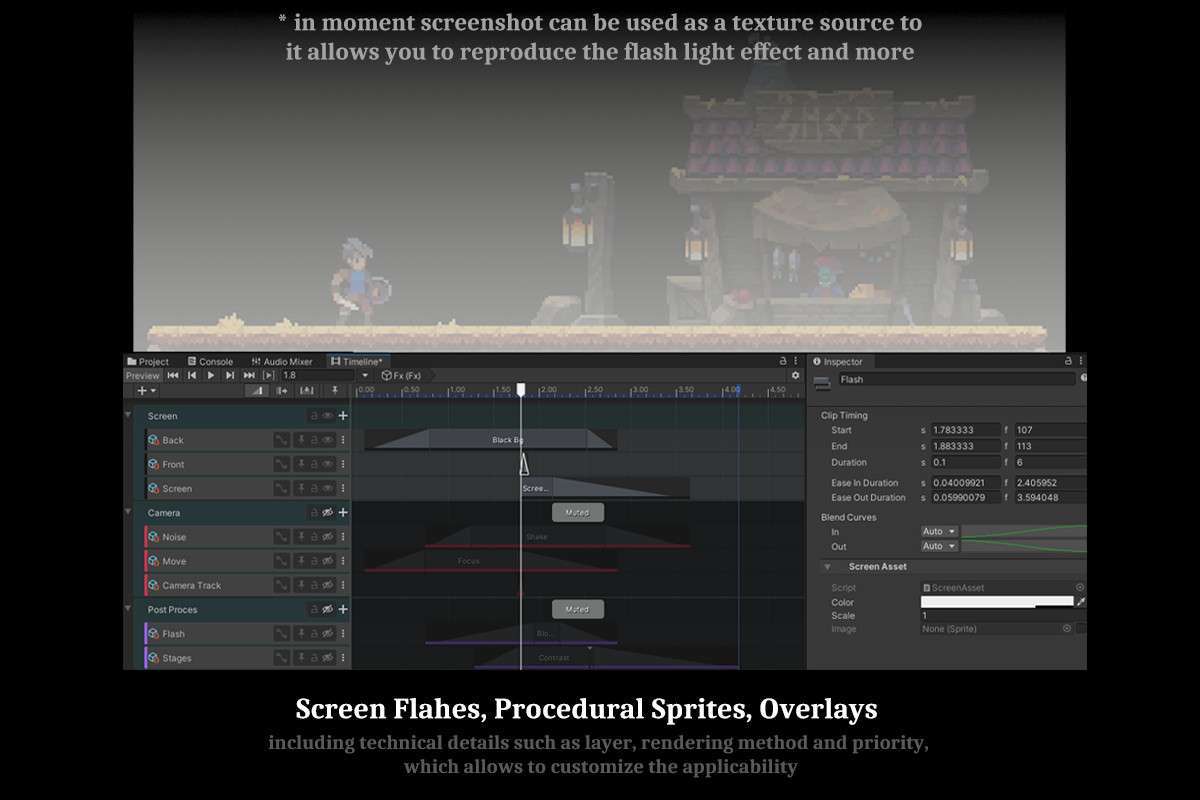Jump to end of Timeline
Viewport: 1200px width, 800px height.
(249, 375)
